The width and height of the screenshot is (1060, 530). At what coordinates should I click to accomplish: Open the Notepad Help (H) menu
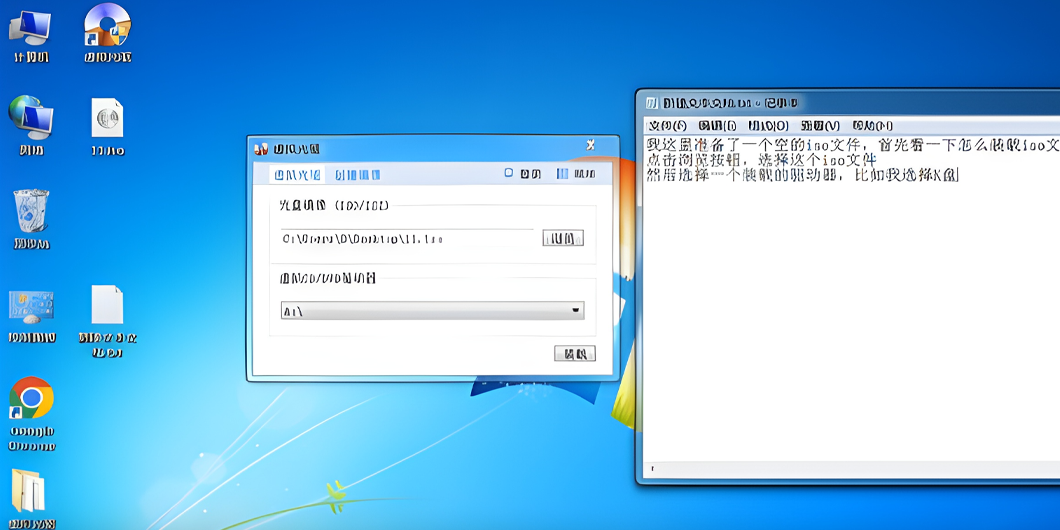pos(872,126)
